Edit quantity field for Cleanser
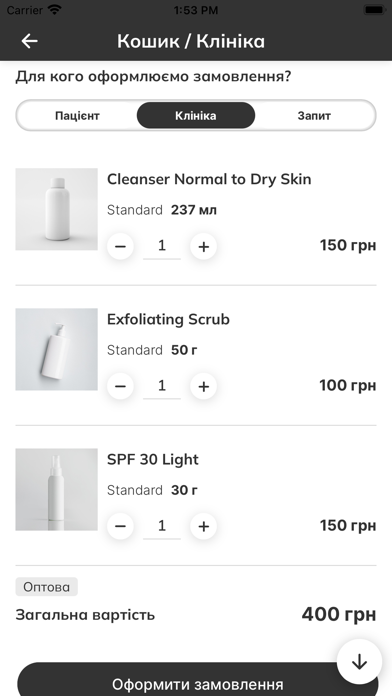 [162, 246]
